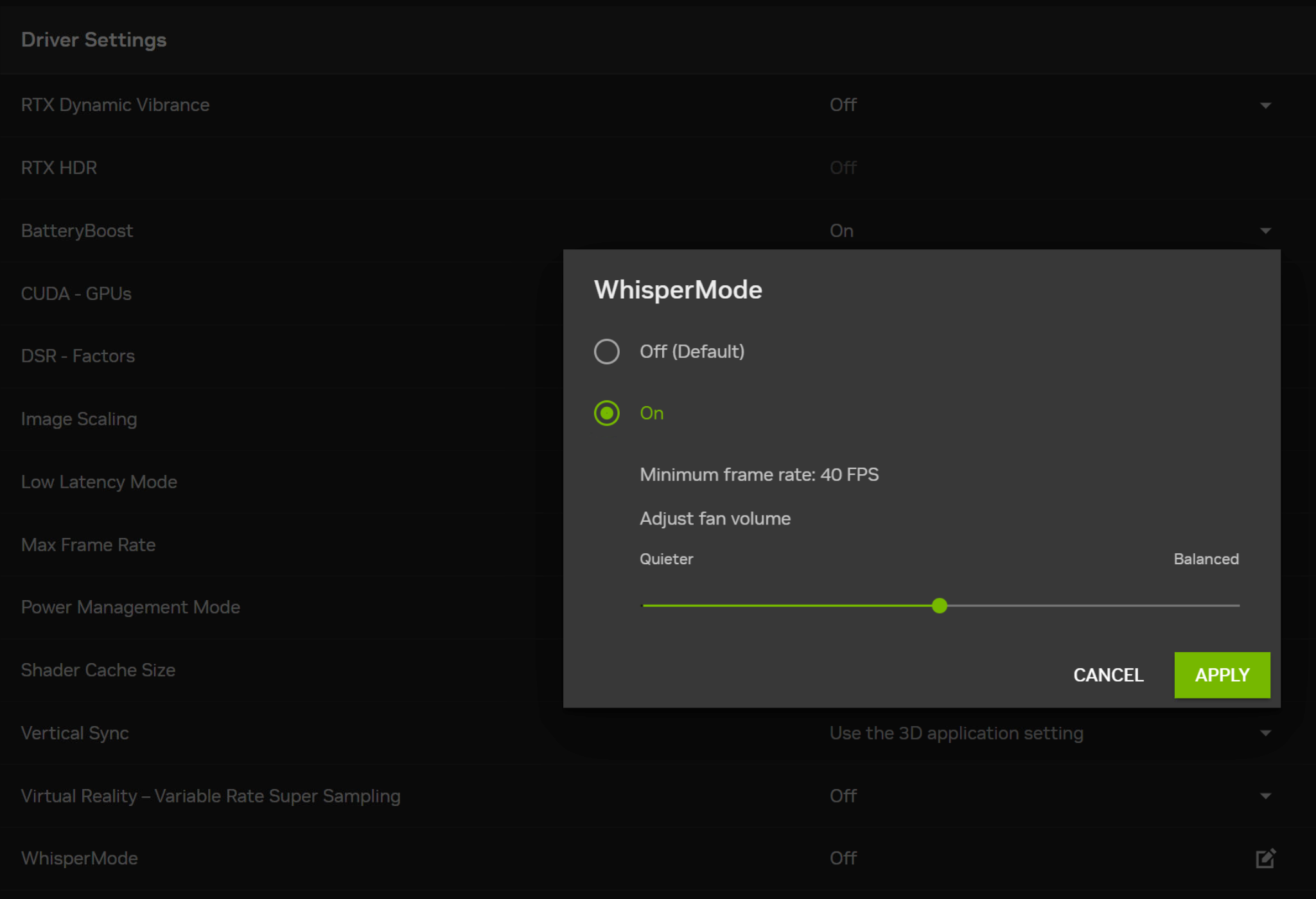The width and height of the screenshot is (1316, 899).
Task: Click the Vertical Sync dropdown arrow
Action: tap(1266, 733)
